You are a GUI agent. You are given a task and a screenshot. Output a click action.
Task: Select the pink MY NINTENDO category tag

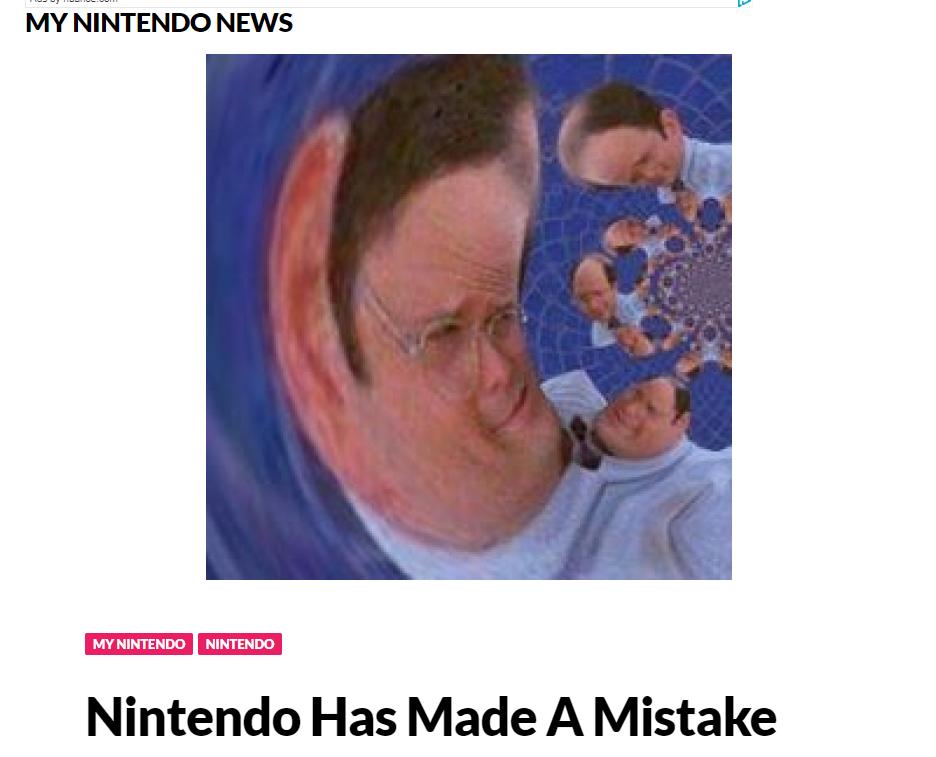tap(138, 644)
